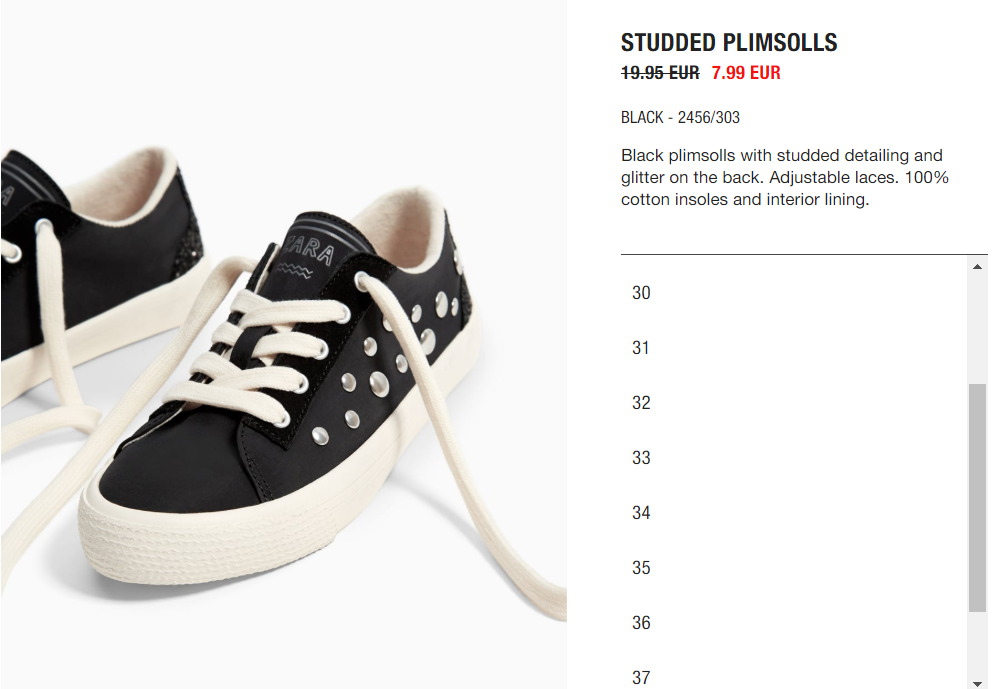Click the product description paragraph

784,177
